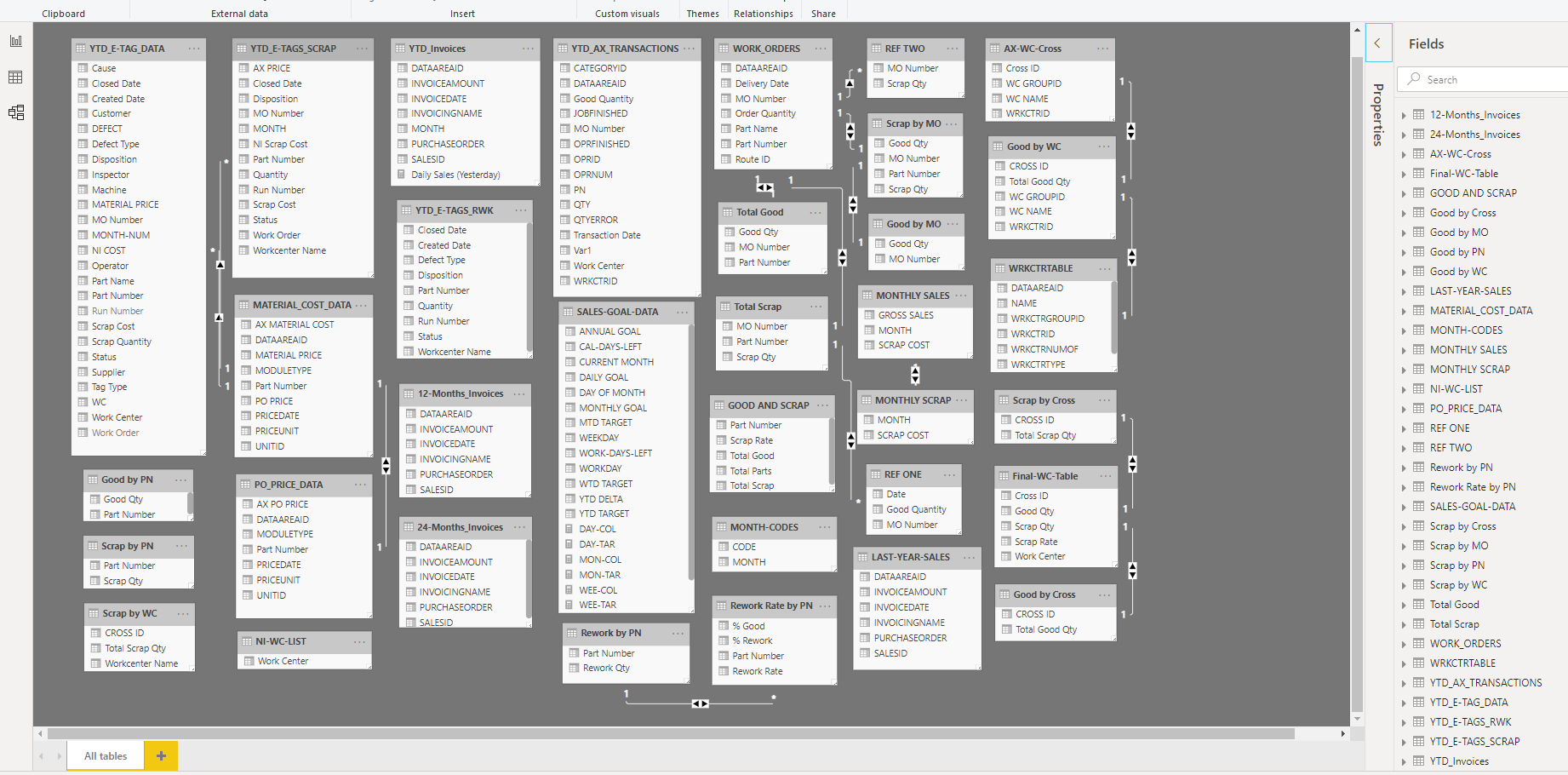Screen dimensions: 1568x775
Task: Collapse the Fields pane arrow
Action: click(1377, 43)
